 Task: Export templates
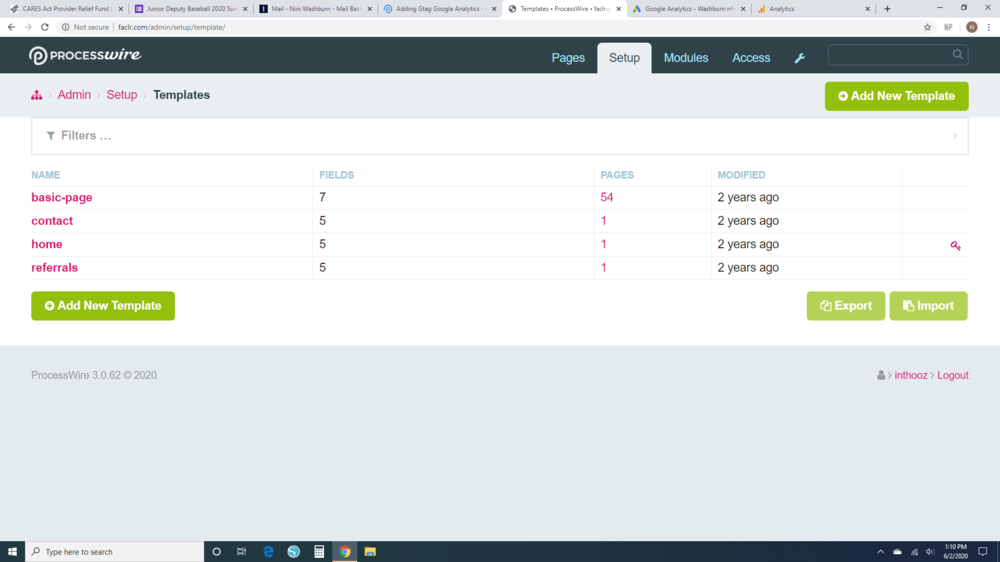846,306
